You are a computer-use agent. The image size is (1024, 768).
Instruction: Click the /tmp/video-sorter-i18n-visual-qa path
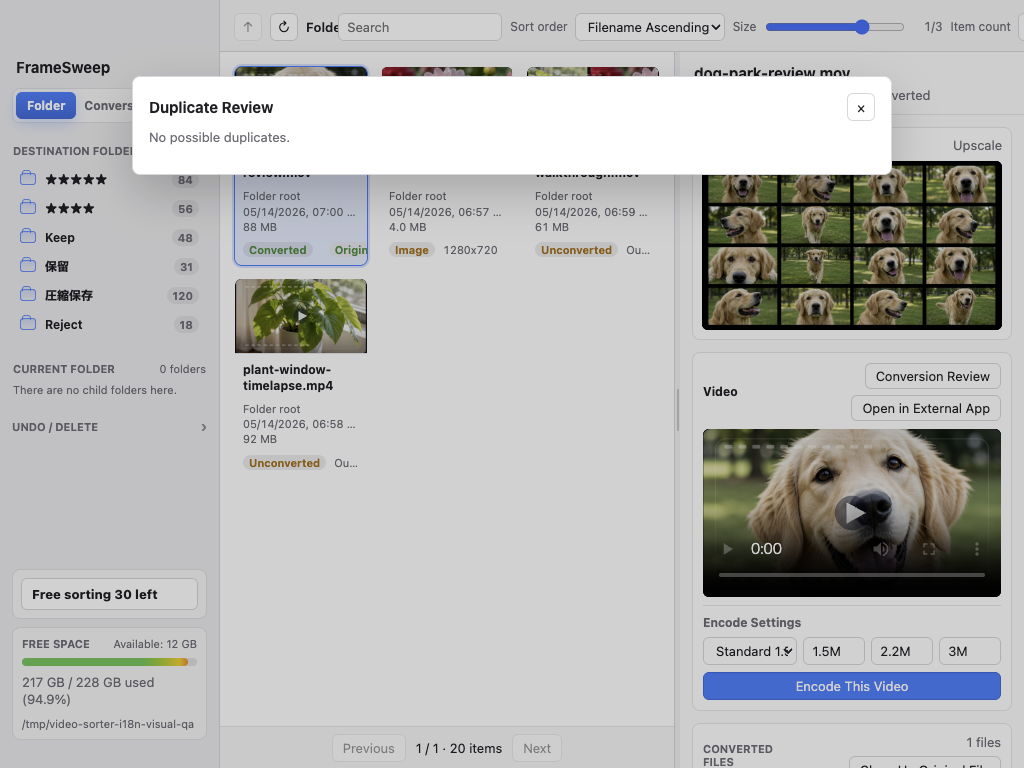108,724
